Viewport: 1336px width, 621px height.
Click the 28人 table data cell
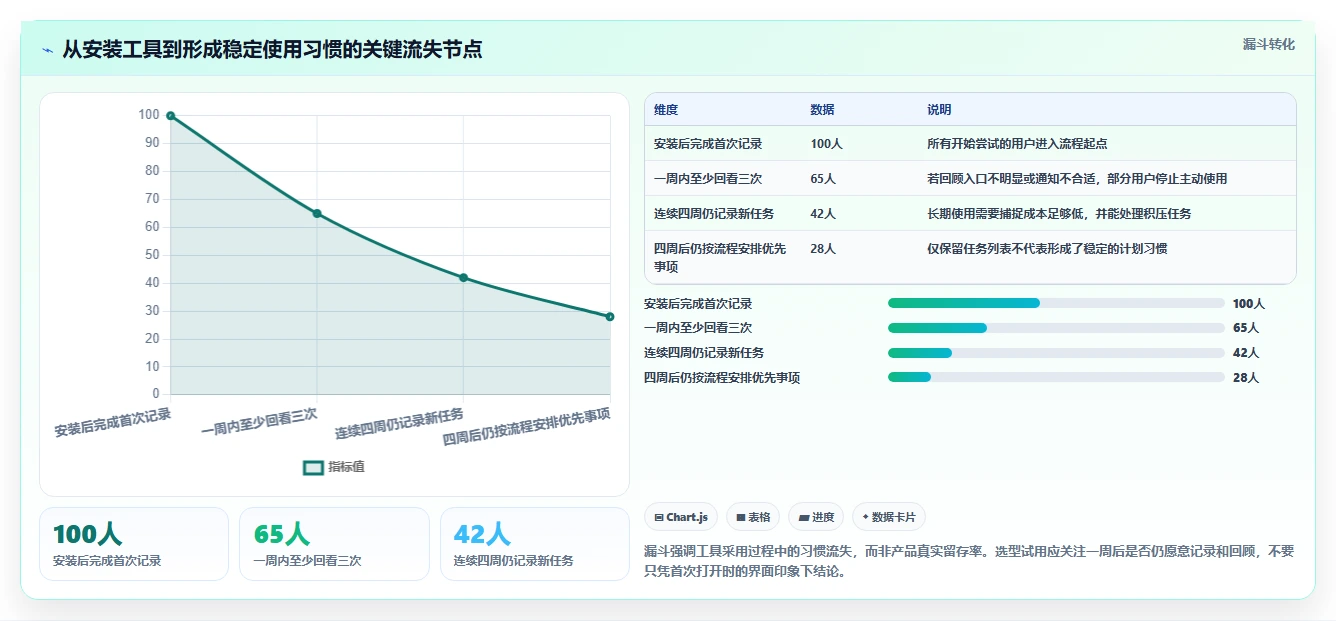point(823,249)
